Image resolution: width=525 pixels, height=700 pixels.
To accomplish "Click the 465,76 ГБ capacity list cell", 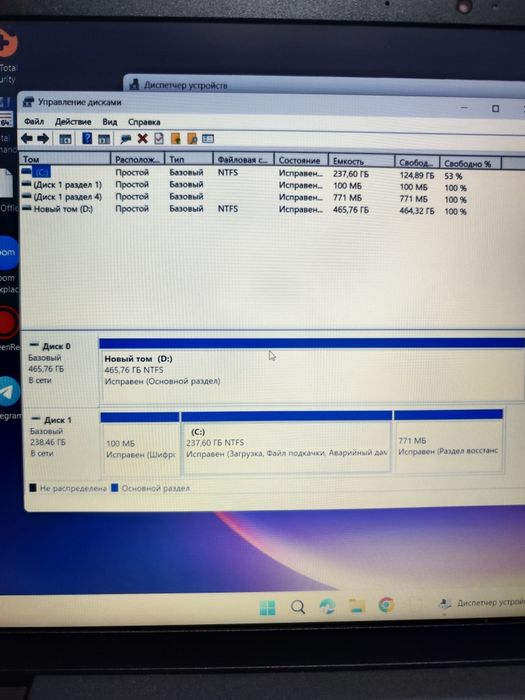I will click(351, 209).
